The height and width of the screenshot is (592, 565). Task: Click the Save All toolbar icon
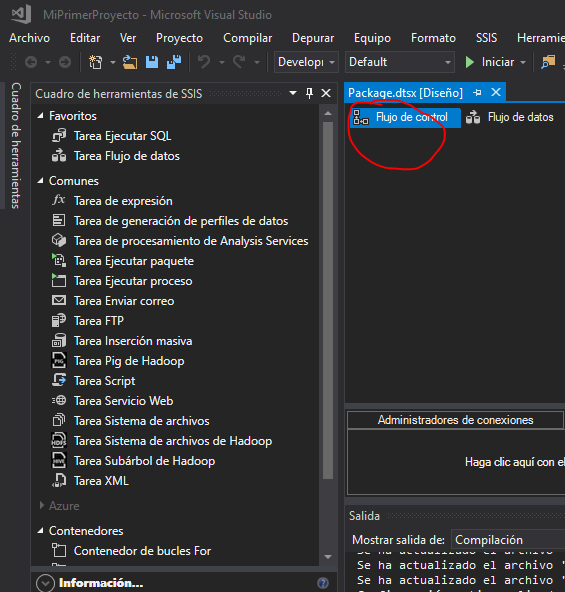[x=174, y=62]
